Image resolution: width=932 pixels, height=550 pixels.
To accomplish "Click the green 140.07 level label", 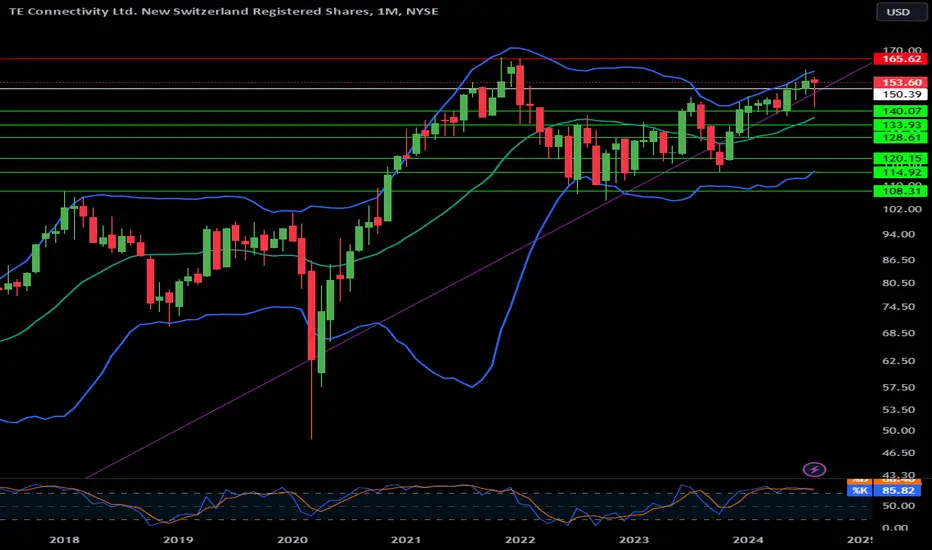I will pyautogui.click(x=901, y=111).
